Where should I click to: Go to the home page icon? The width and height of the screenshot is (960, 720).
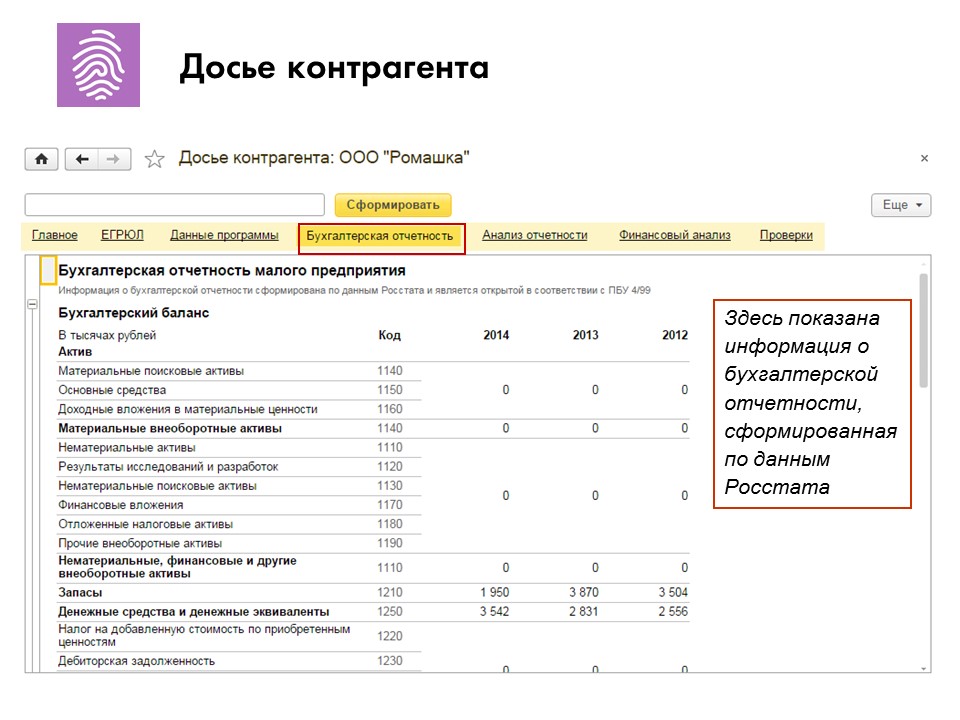(x=42, y=159)
